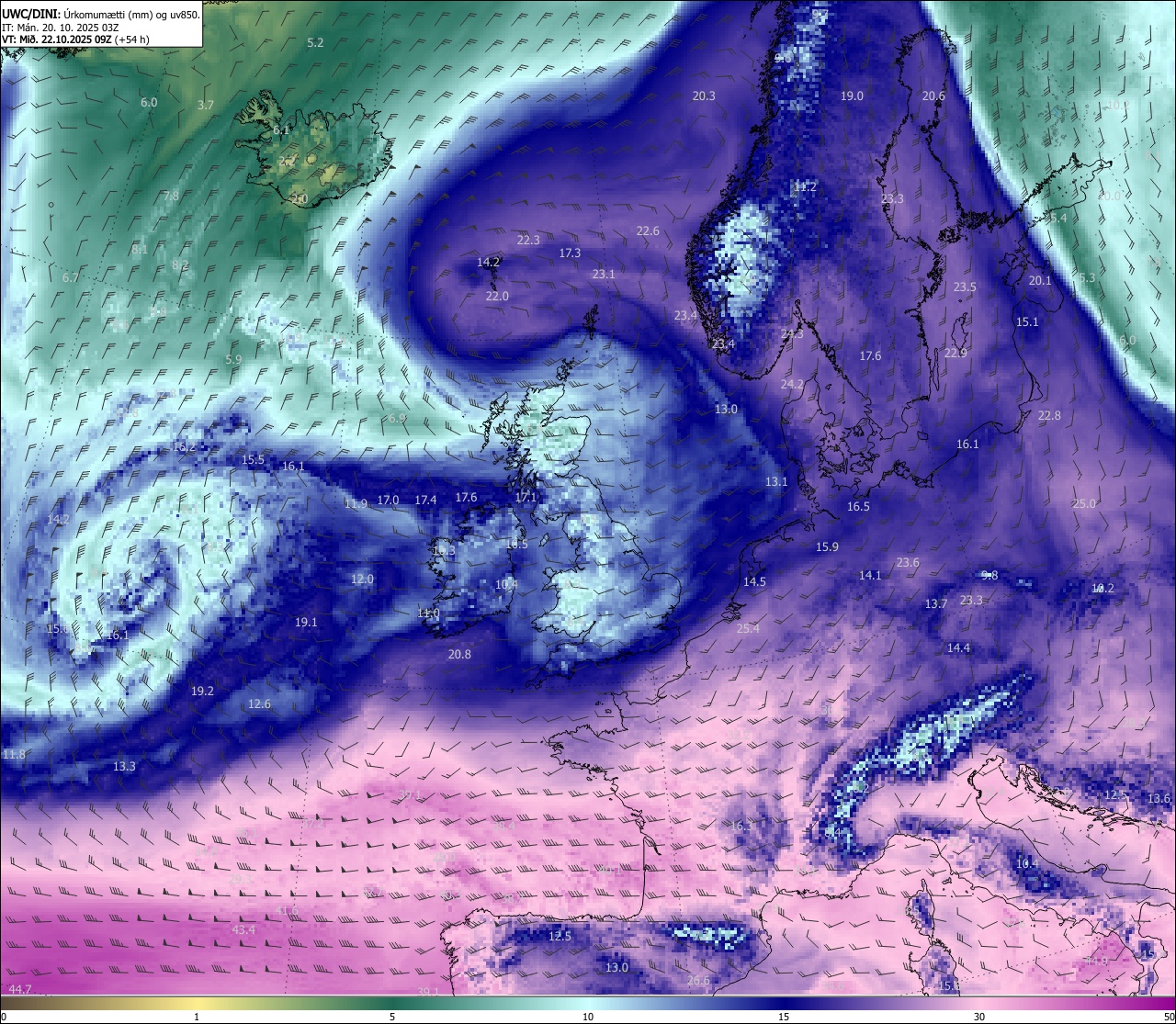Click the 1 tick on the color scale
The image size is (1176, 1024).
[x=197, y=1017]
